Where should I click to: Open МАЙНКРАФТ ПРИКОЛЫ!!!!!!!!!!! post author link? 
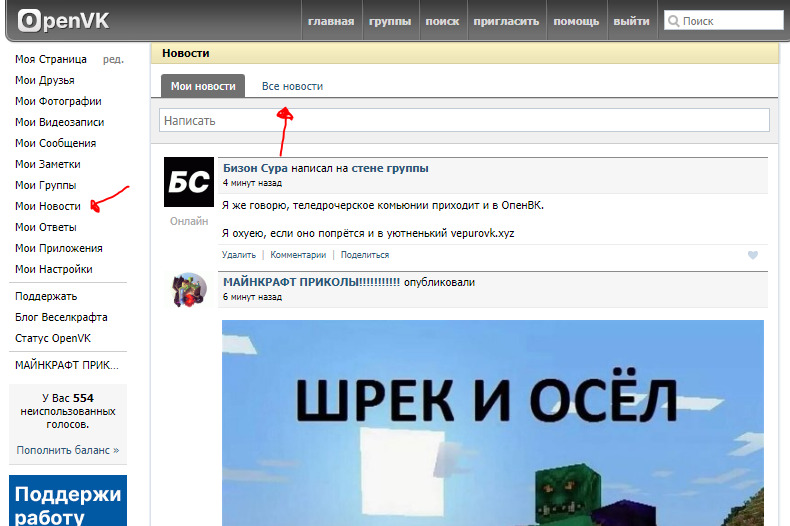(x=311, y=282)
